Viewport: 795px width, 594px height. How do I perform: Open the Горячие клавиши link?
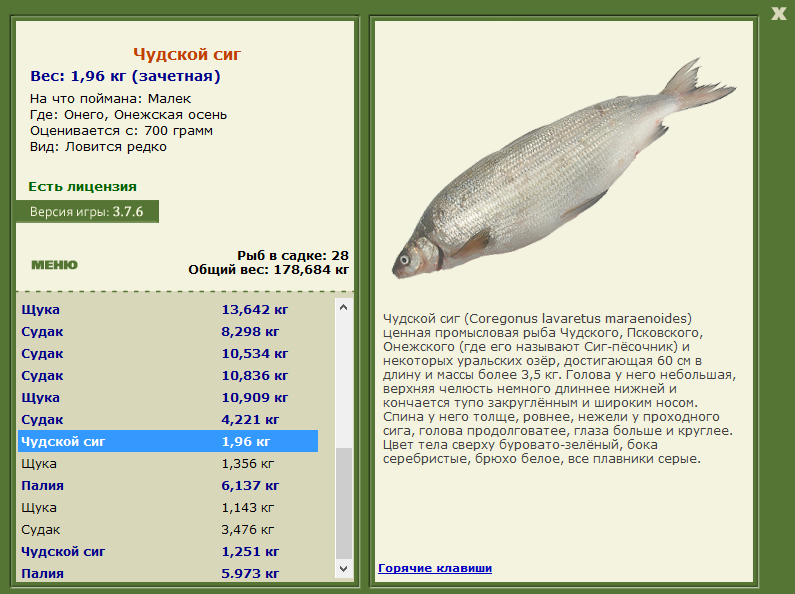(435, 568)
